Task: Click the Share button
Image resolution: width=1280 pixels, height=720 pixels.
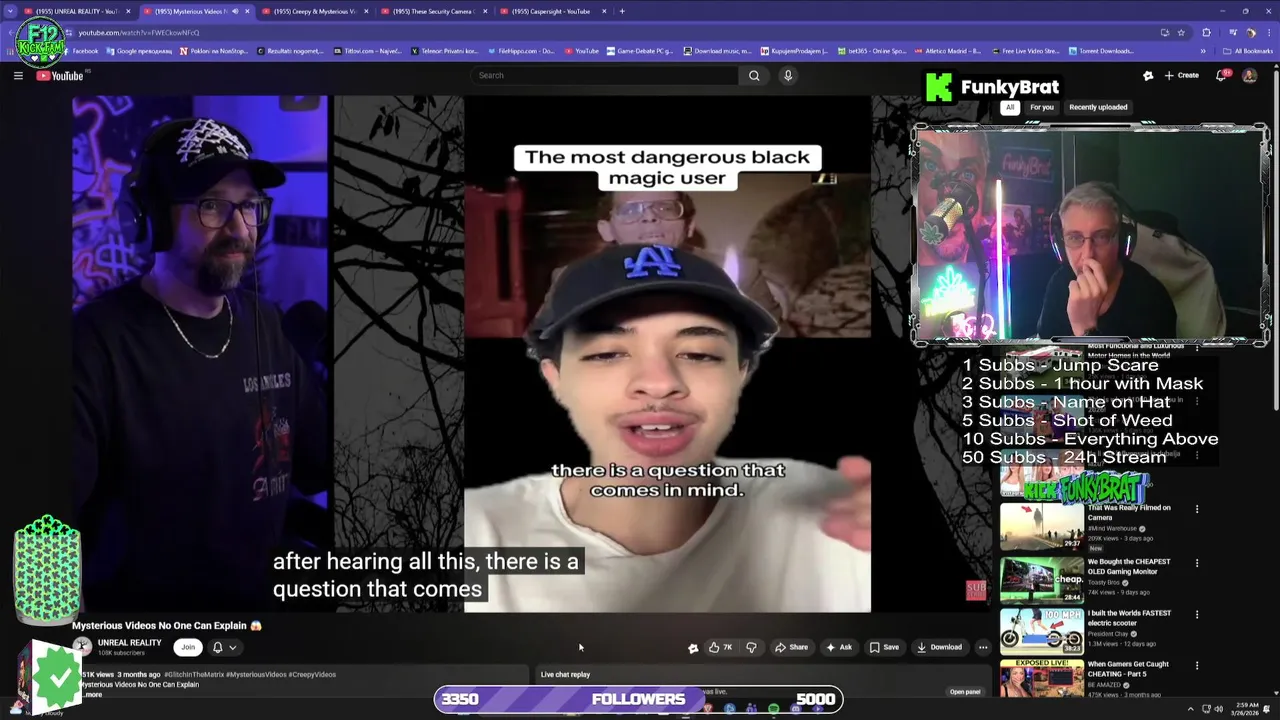Action: click(791, 647)
